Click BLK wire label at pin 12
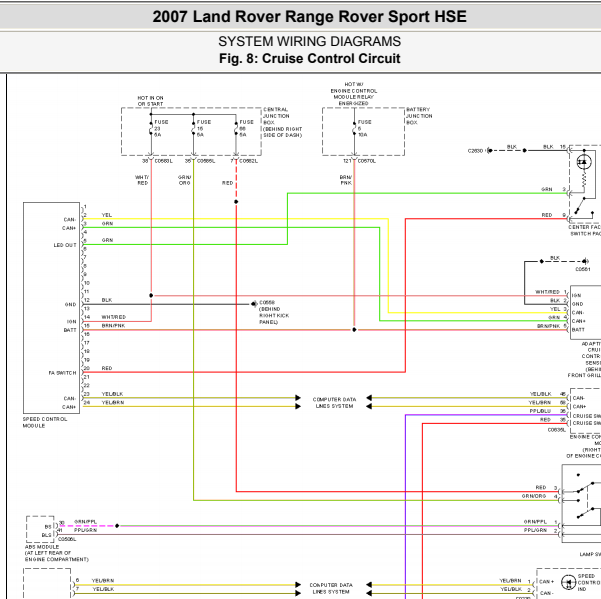601x599 pixels. (107, 300)
